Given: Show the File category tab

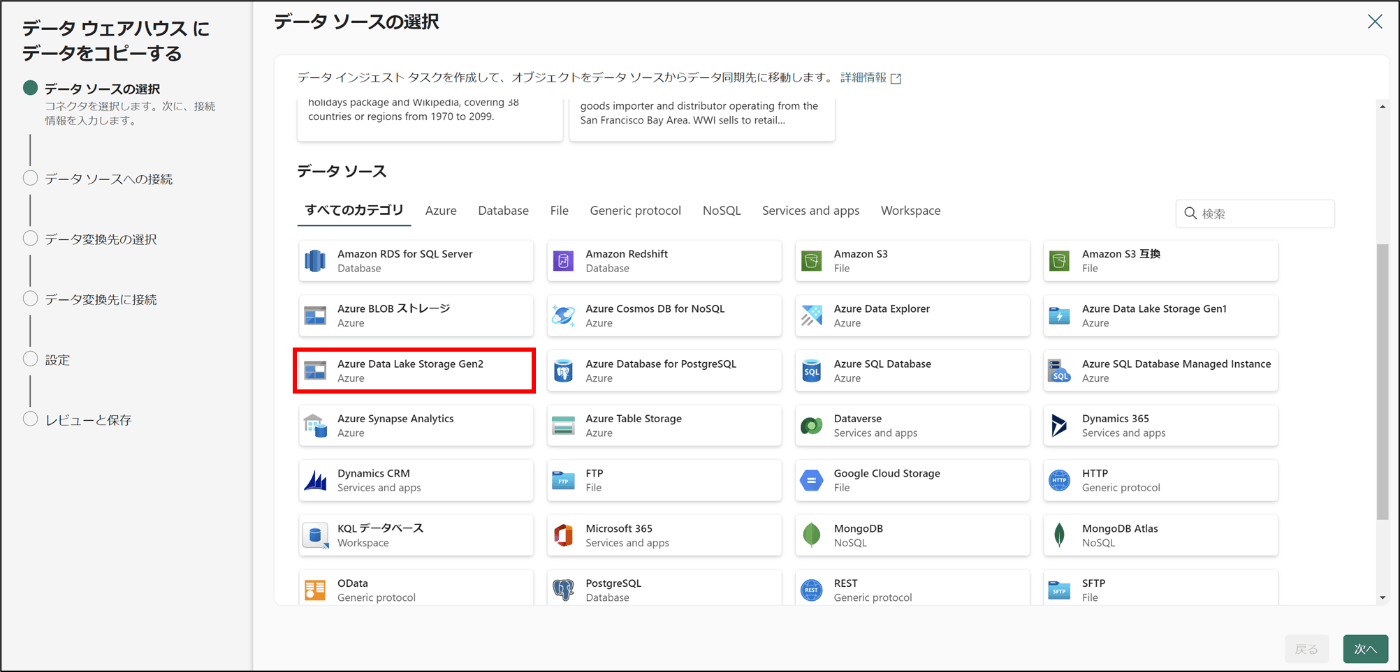Looking at the screenshot, I should point(559,211).
